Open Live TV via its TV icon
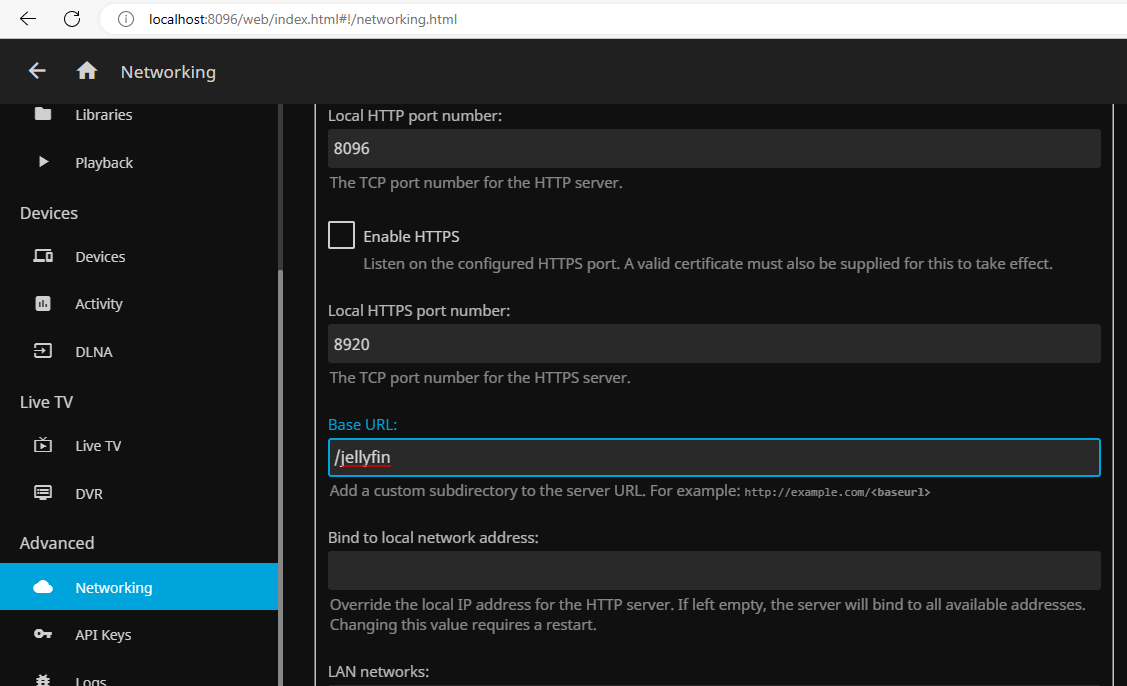1127x686 pixels. (x=43, y=445)
